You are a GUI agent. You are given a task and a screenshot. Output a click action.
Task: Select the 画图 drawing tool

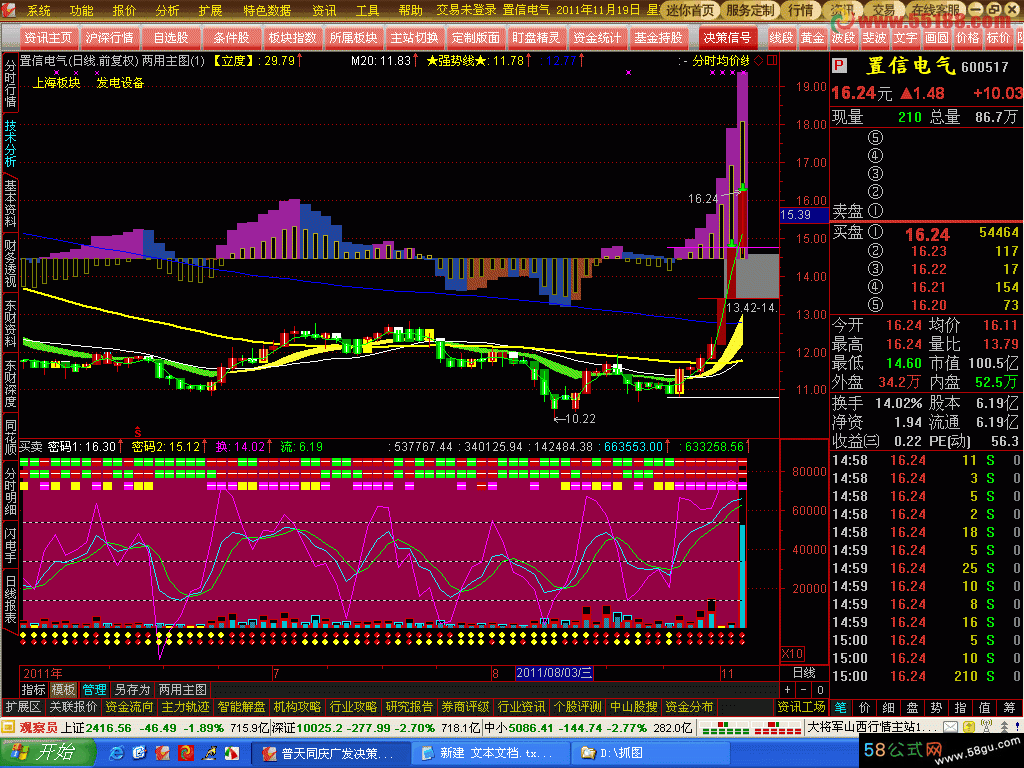(x=936, y=38)
